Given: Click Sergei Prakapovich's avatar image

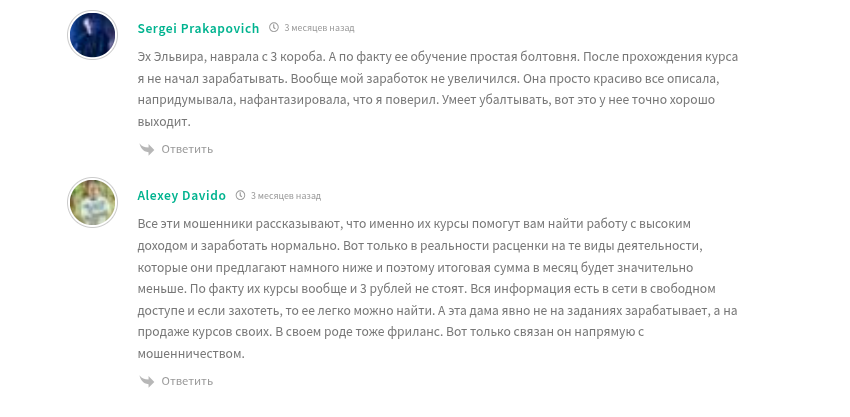Looking at the screenshot, I should tap(93, 35).
